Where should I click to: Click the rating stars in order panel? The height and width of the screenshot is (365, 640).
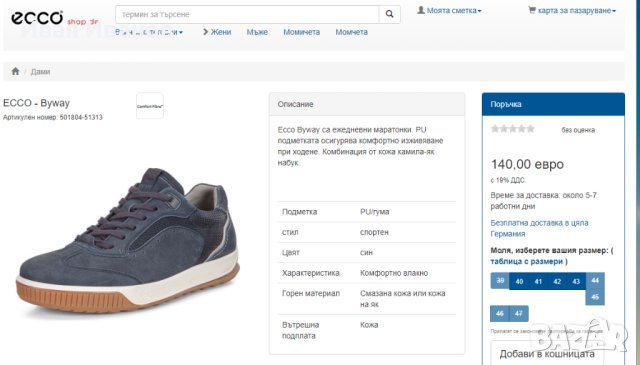[x=513, y=129]
